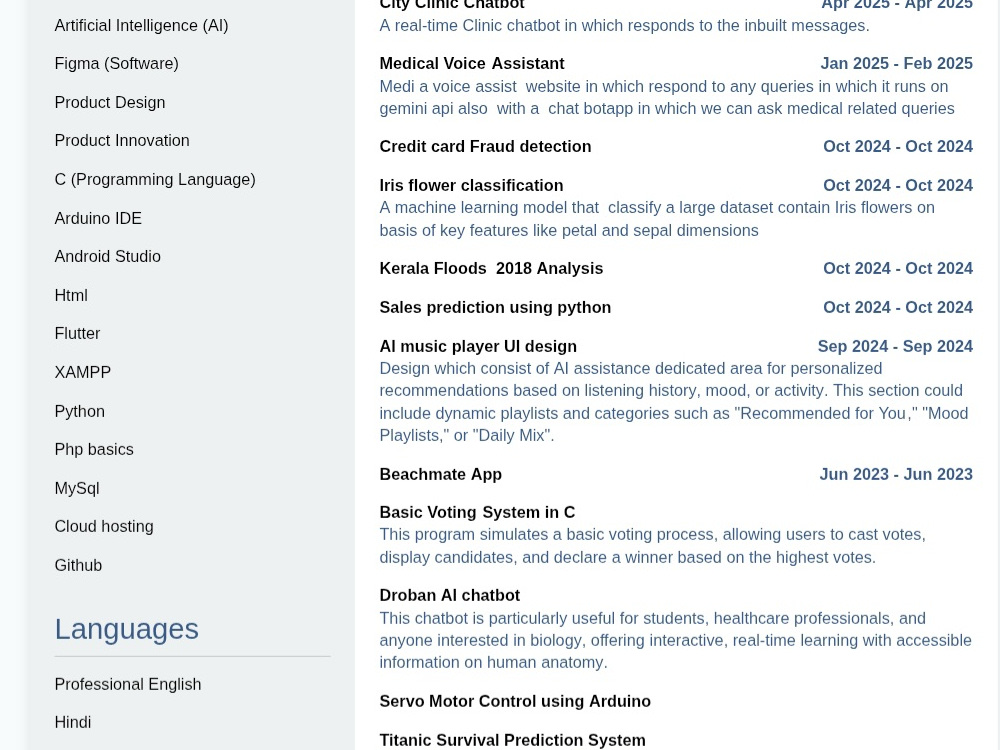Select the Kerala Floods 2018 Analysis date range
The height and width of the screenshot is (750, 1000).
click(x=898, y=268)
